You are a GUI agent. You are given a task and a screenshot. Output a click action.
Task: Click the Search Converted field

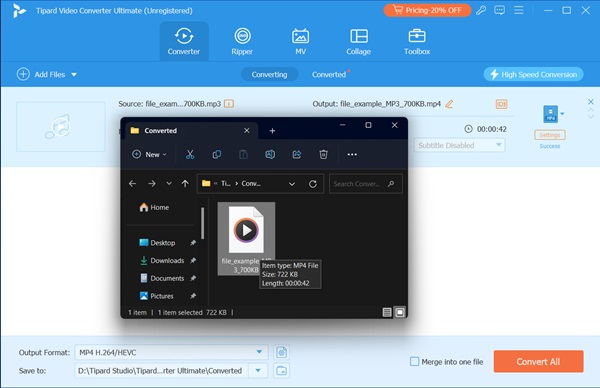pyautogui.click(x=365, y=184)
